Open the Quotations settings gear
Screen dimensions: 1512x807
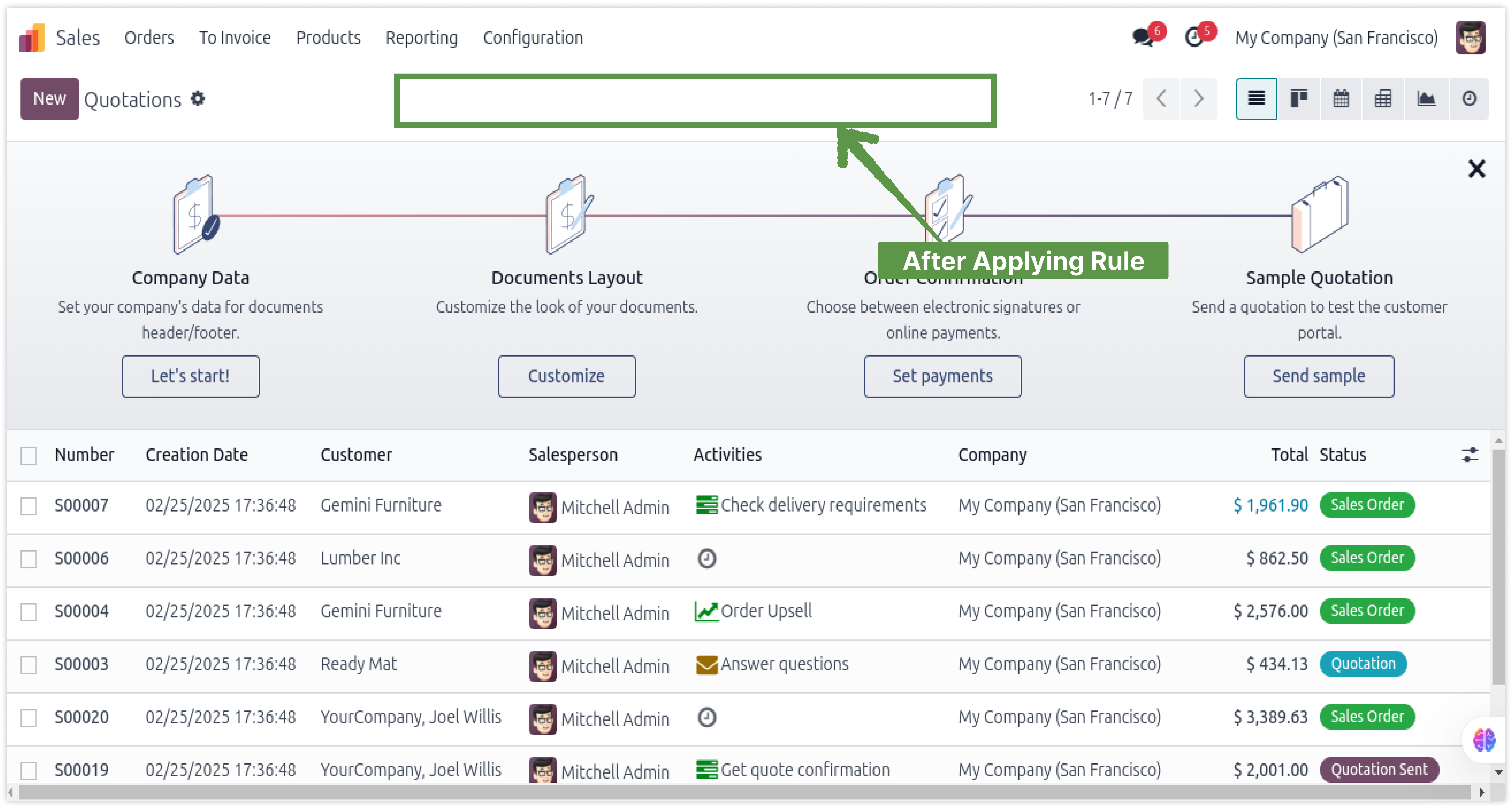coord(198,99)
